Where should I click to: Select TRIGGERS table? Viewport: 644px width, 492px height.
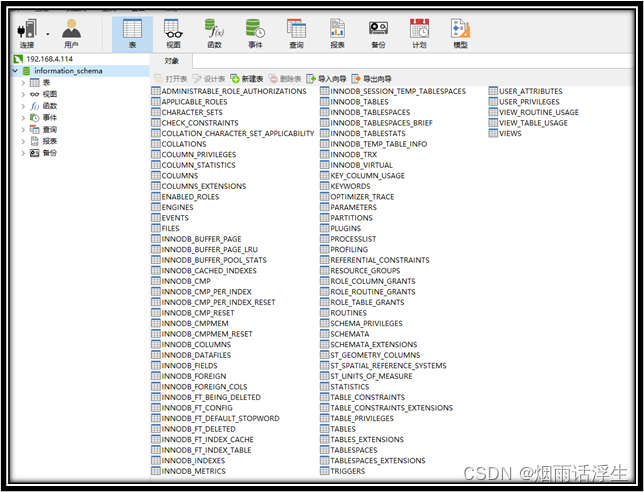pyautogui.click(x=343, y=471)
